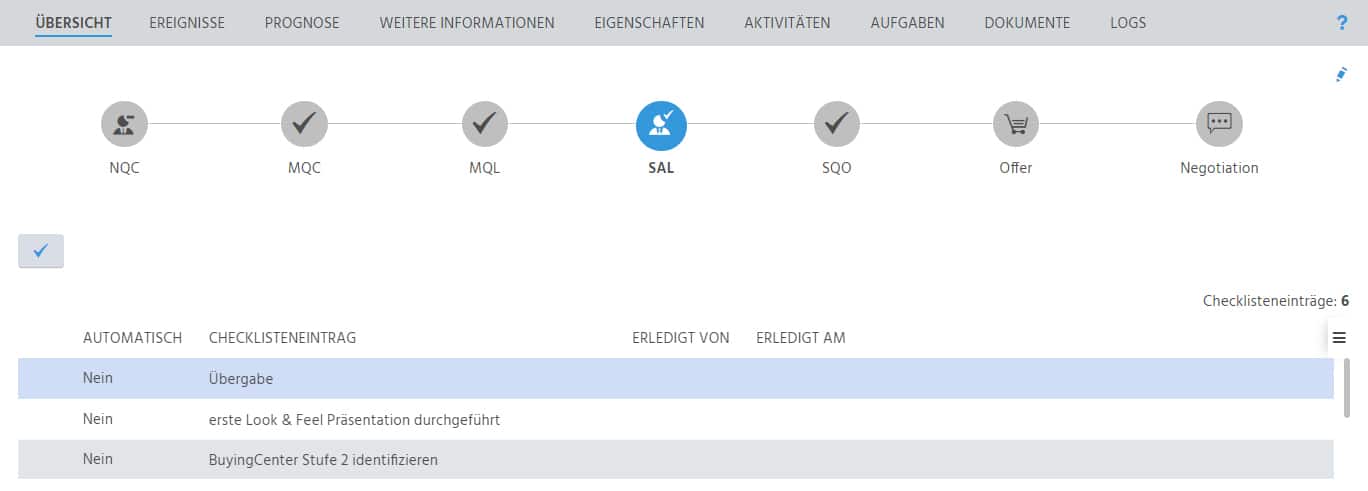The image size is (1368, 491).
Task: Select the SQO checkmark stage icon
Action: [x=837, y=124]
